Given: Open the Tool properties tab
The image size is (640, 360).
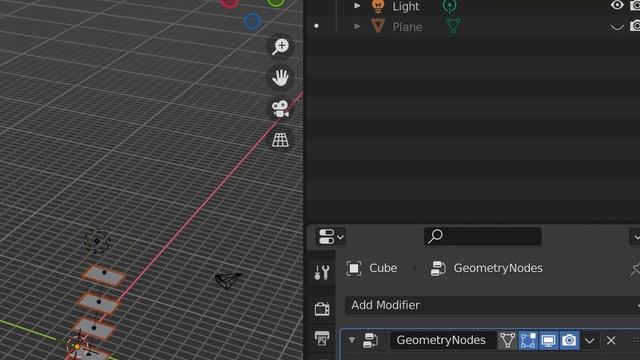Looking at the screenshot, I should [322, 272].
